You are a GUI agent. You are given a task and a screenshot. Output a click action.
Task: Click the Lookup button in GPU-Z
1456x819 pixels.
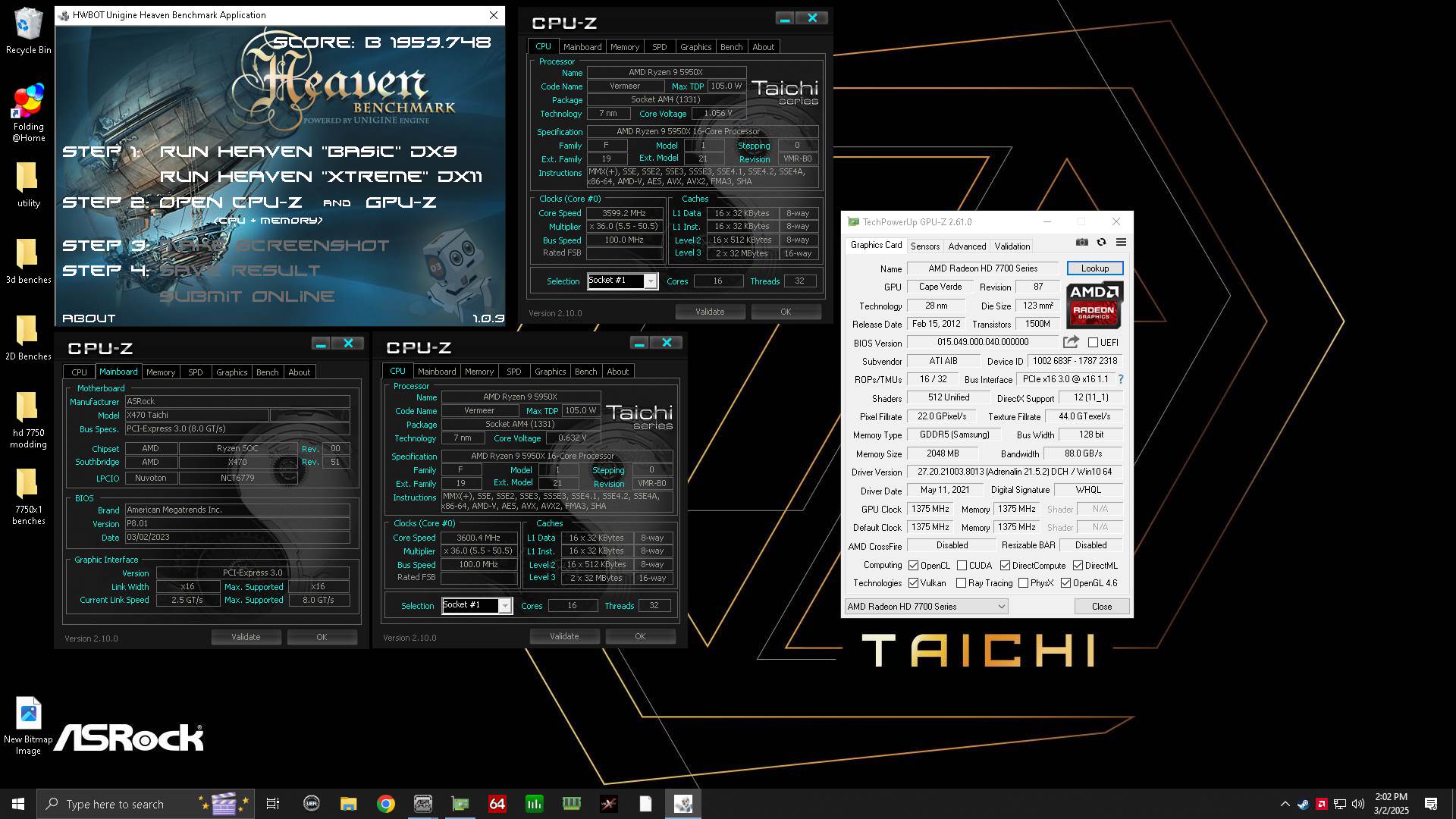coord(1094,268)
